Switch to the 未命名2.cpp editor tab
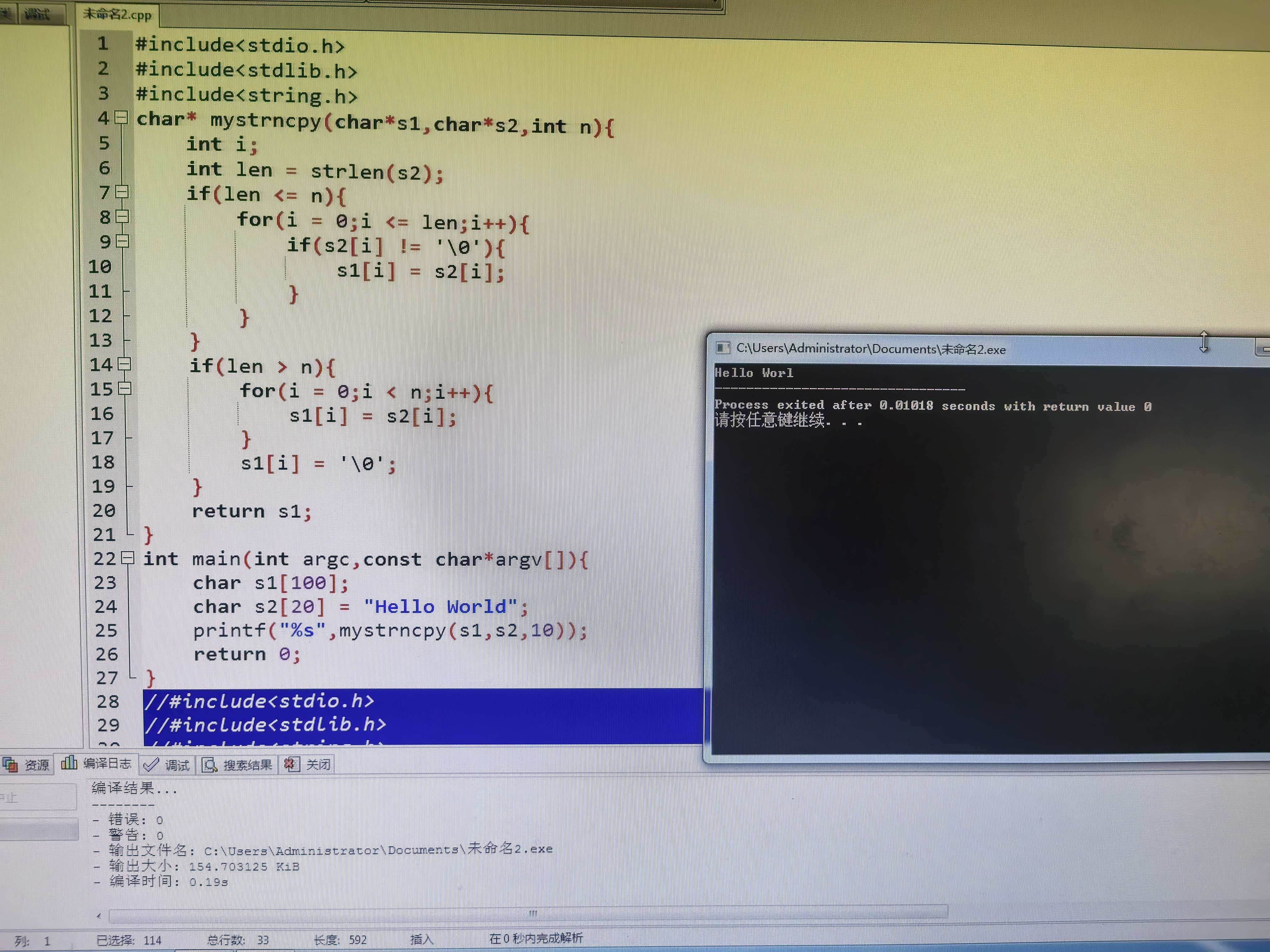The width and height of the screenshot is (1270, 952). click(x=118, y=14)
